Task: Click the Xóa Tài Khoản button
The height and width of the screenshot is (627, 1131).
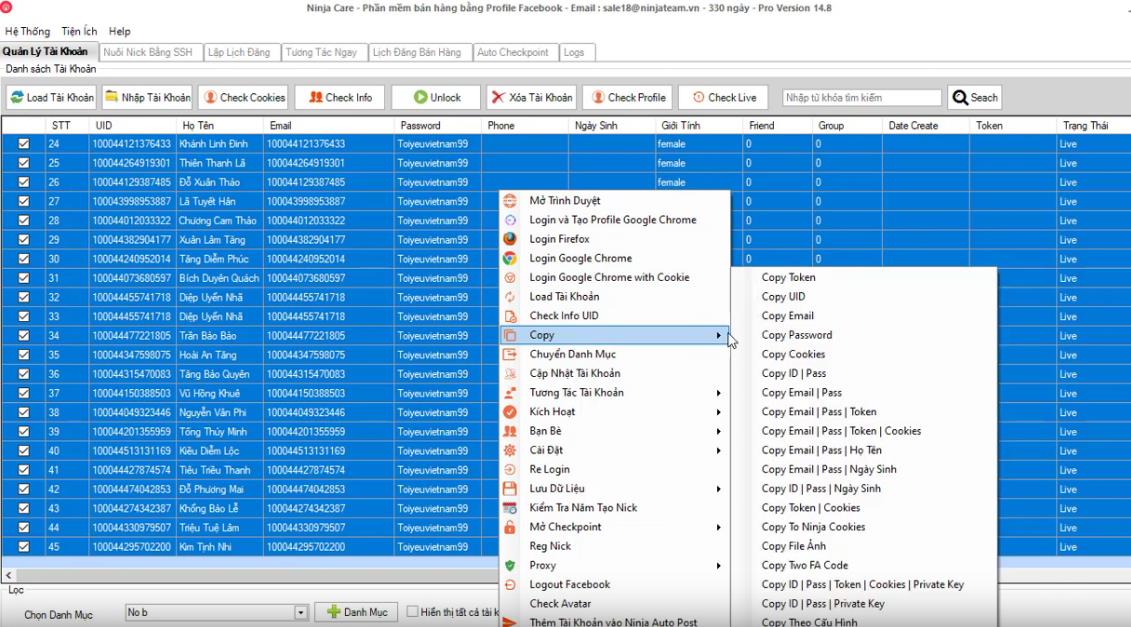Action: (531, 97)
